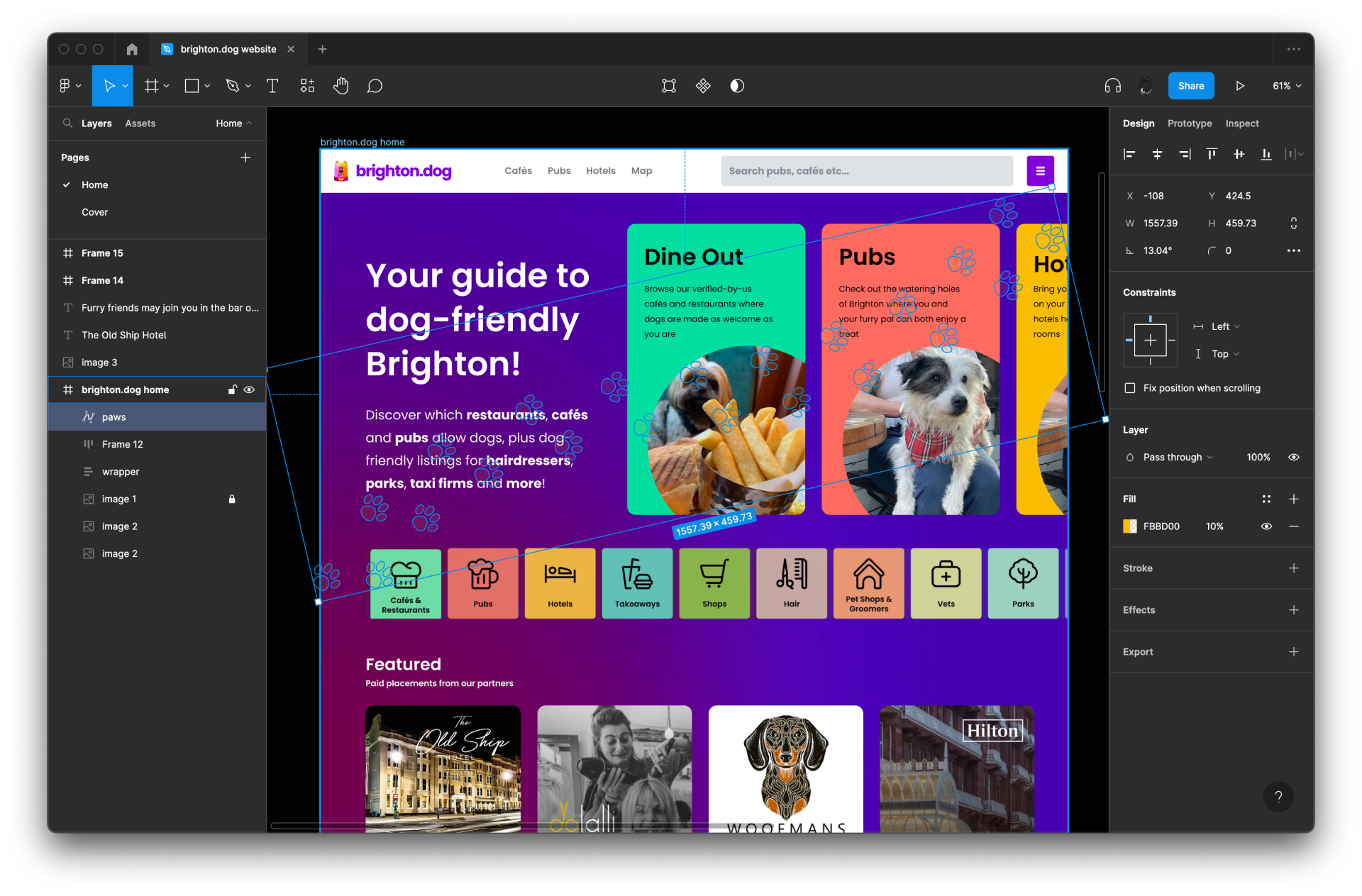Screen dimensions: 1362x896
Task: Open the Resources tool
Action: [307, 86]
